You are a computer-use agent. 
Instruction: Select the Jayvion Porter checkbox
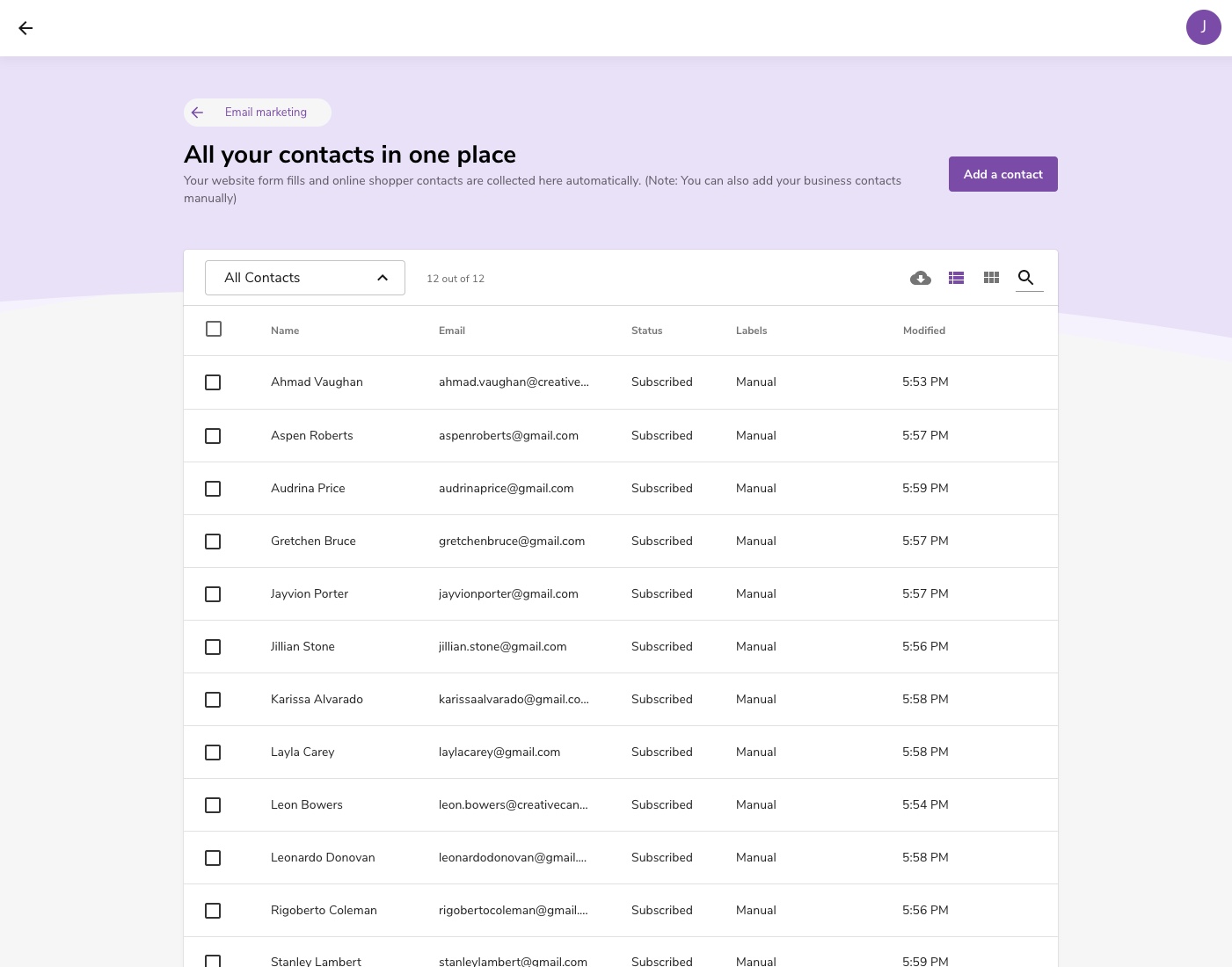213,594
